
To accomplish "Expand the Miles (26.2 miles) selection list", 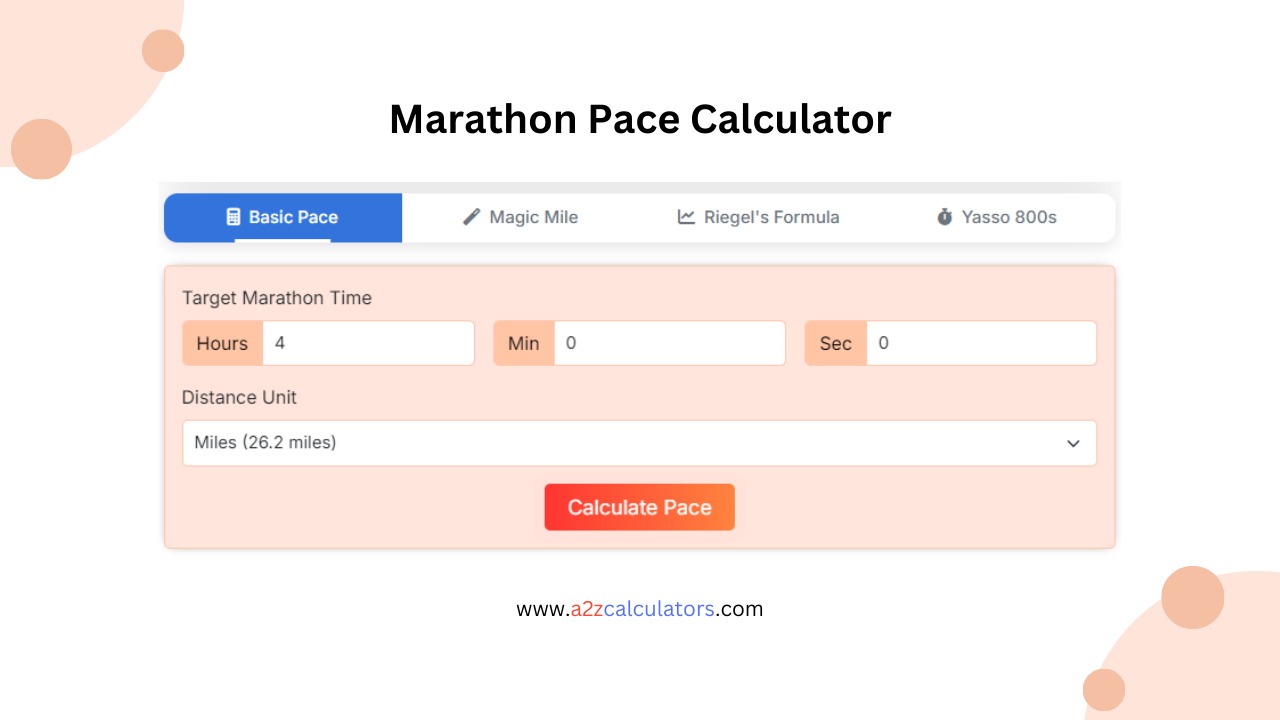I will coord(639,443).
